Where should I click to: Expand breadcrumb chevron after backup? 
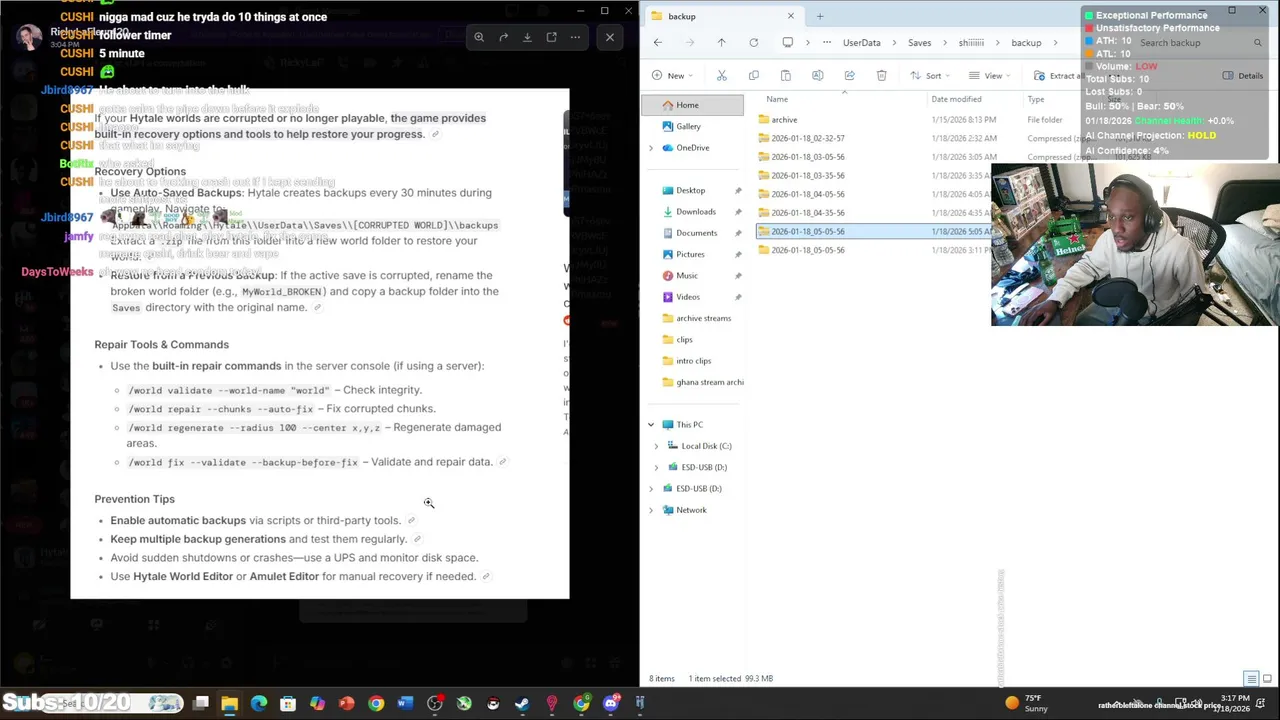(1054, 43)
